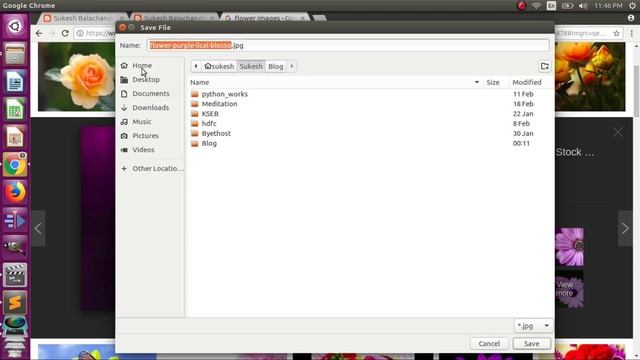Open the Byethost folder
Viewport: 640px width, 360px height.
pos(216,133)
